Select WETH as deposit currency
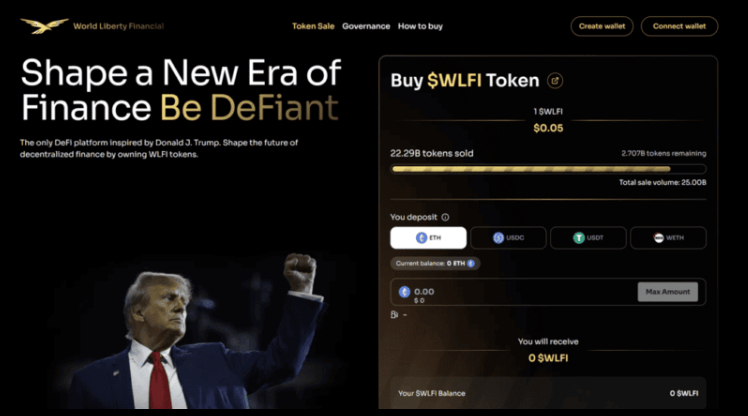 [x=668, y=238]
